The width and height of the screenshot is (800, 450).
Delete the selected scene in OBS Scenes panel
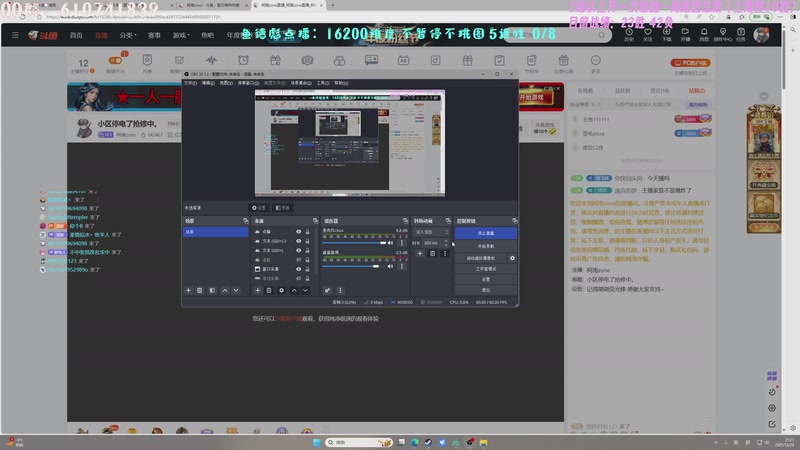199,290
